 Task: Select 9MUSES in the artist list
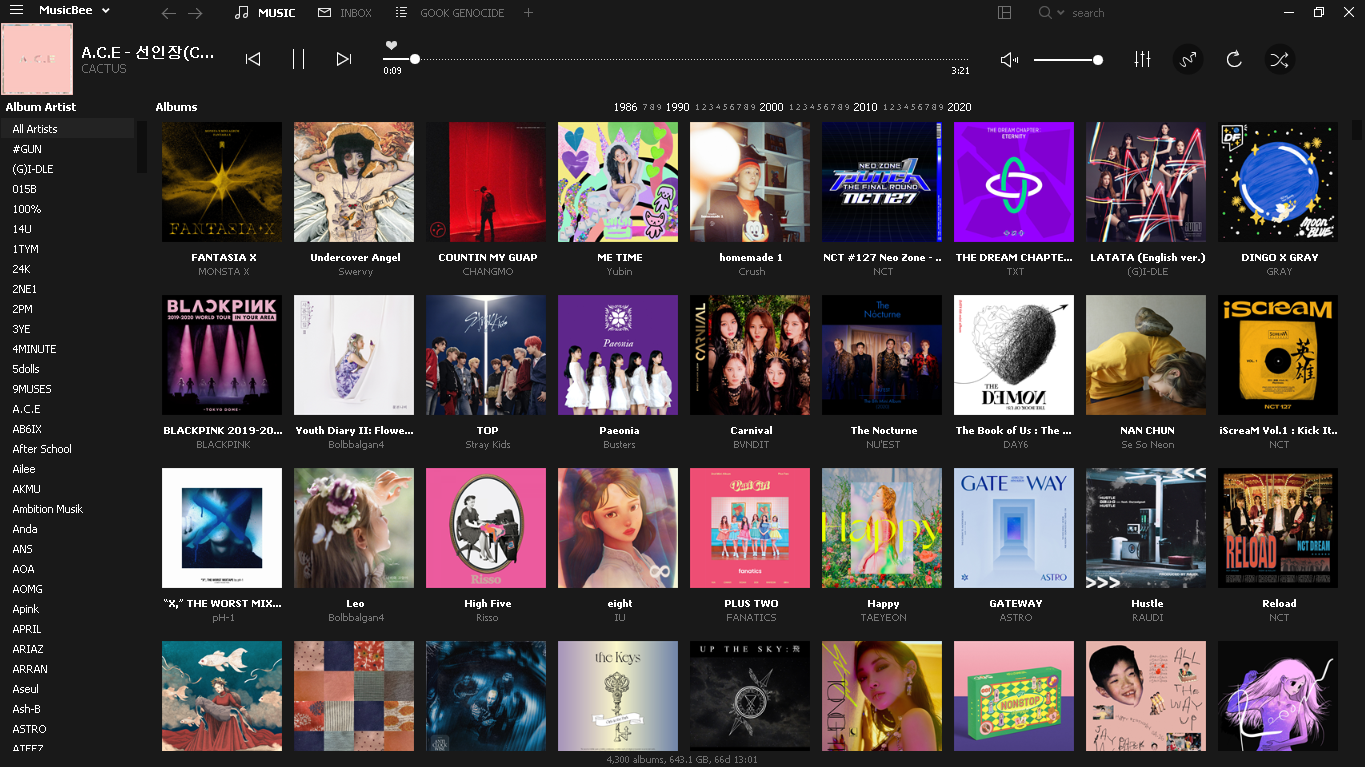point(67,389)
